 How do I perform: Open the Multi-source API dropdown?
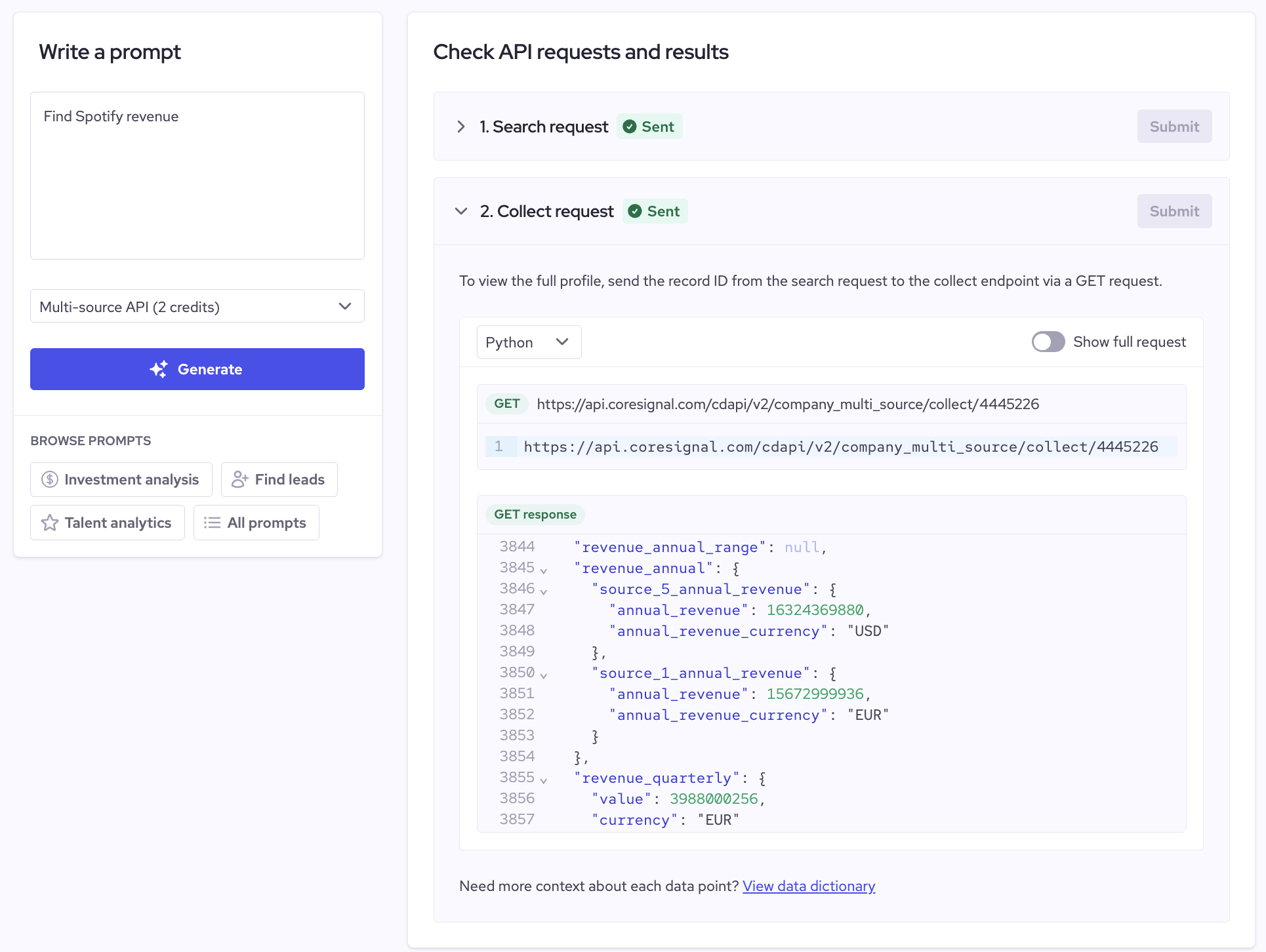[197, 306]
